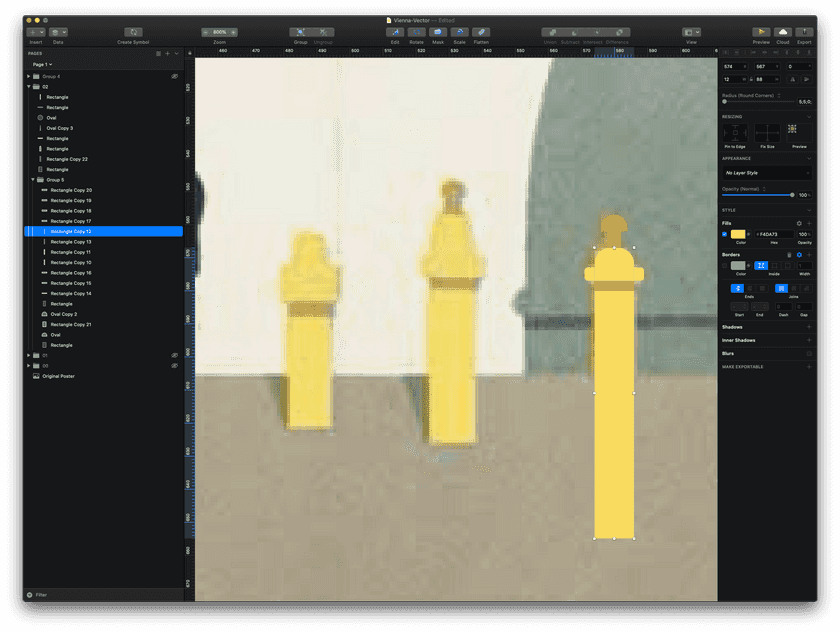Screen dimensions: 840x632
Task: Apply a Mask using the toolbar icon
Action: point(438,32)
